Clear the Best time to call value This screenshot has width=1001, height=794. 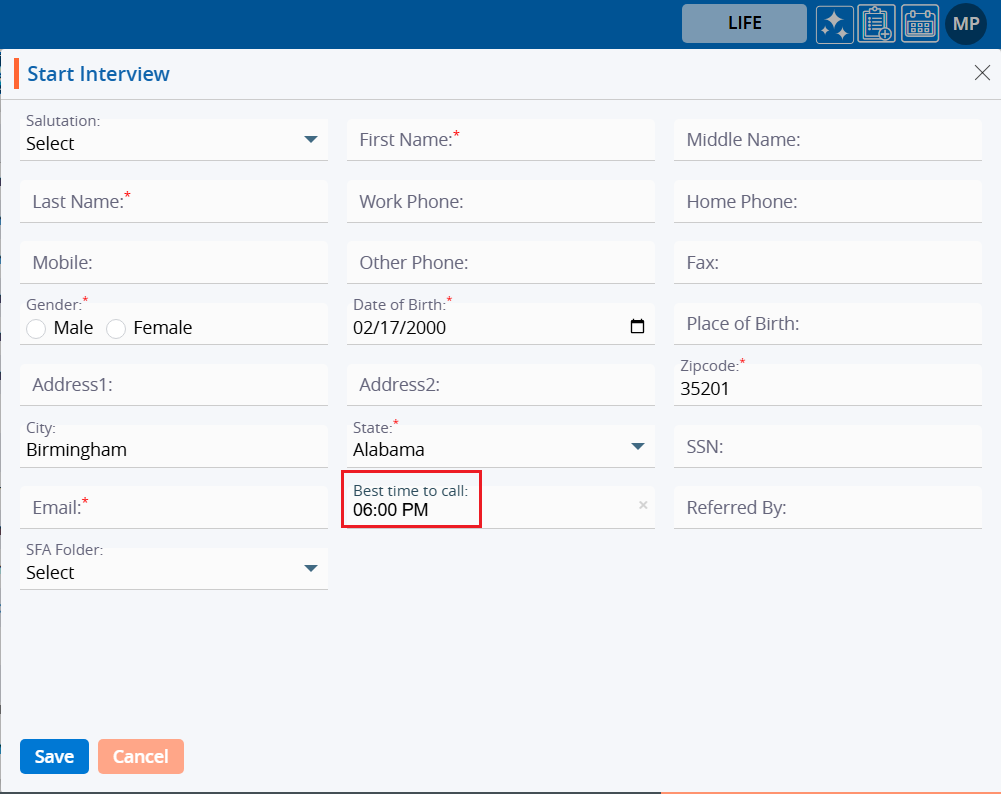[x=643, y=505]
